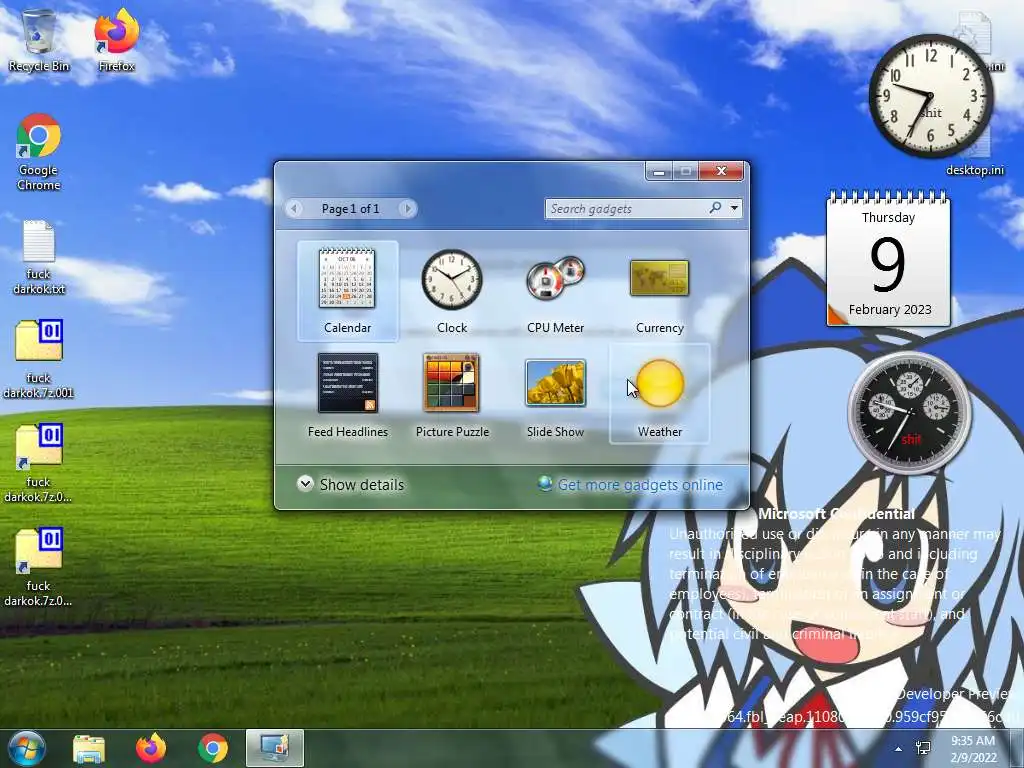Close the gadget gallery window
This screenshot has height=768, width=1024.
tap(721, 171)
